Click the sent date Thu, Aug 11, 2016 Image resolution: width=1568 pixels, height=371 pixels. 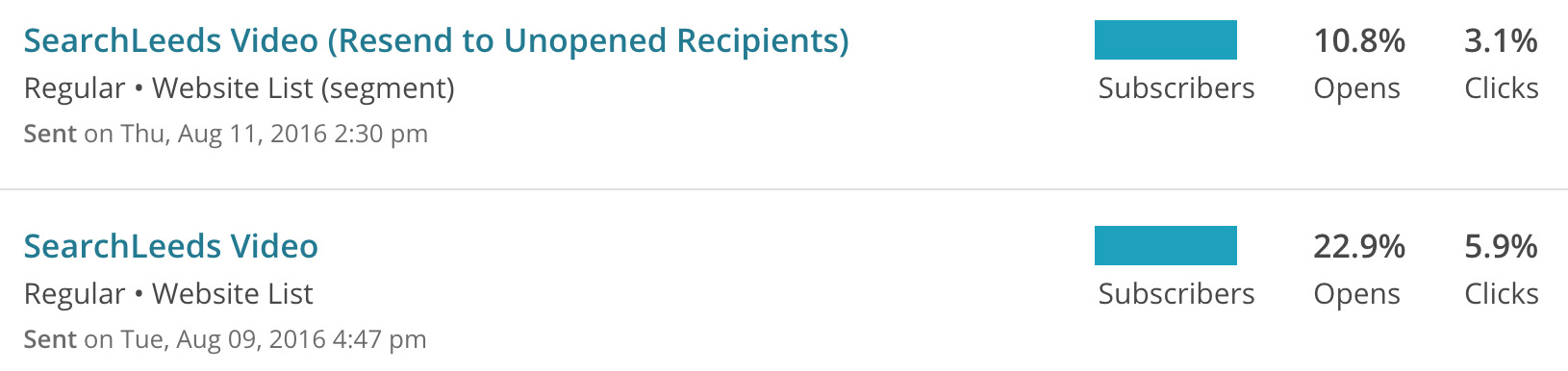pos(223,134)
